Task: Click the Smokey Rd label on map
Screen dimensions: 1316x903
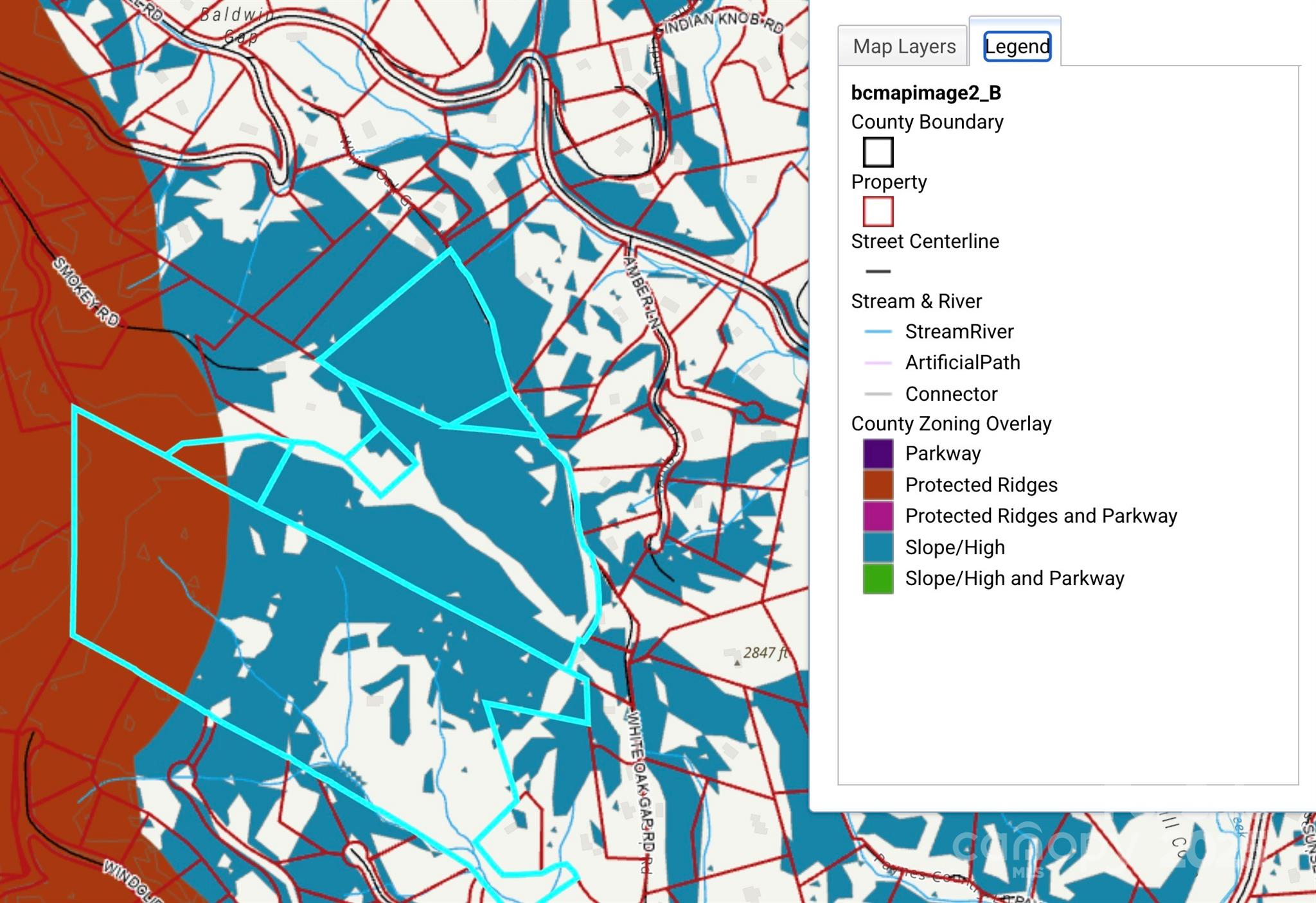Action: 86,291
